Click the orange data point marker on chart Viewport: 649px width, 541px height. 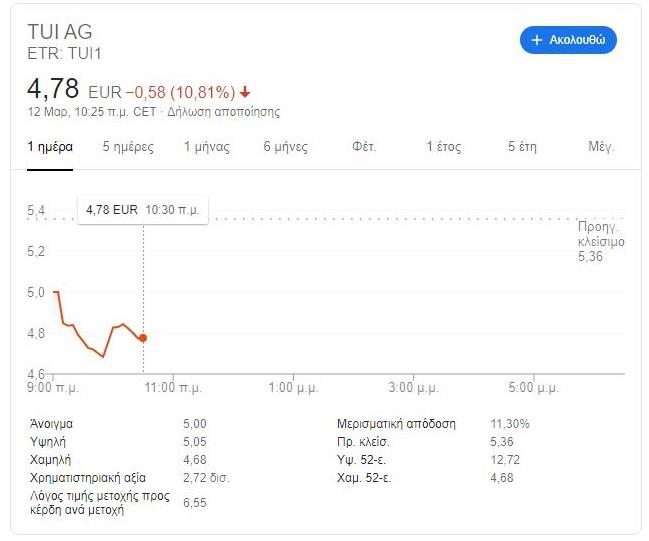point(143,338)
